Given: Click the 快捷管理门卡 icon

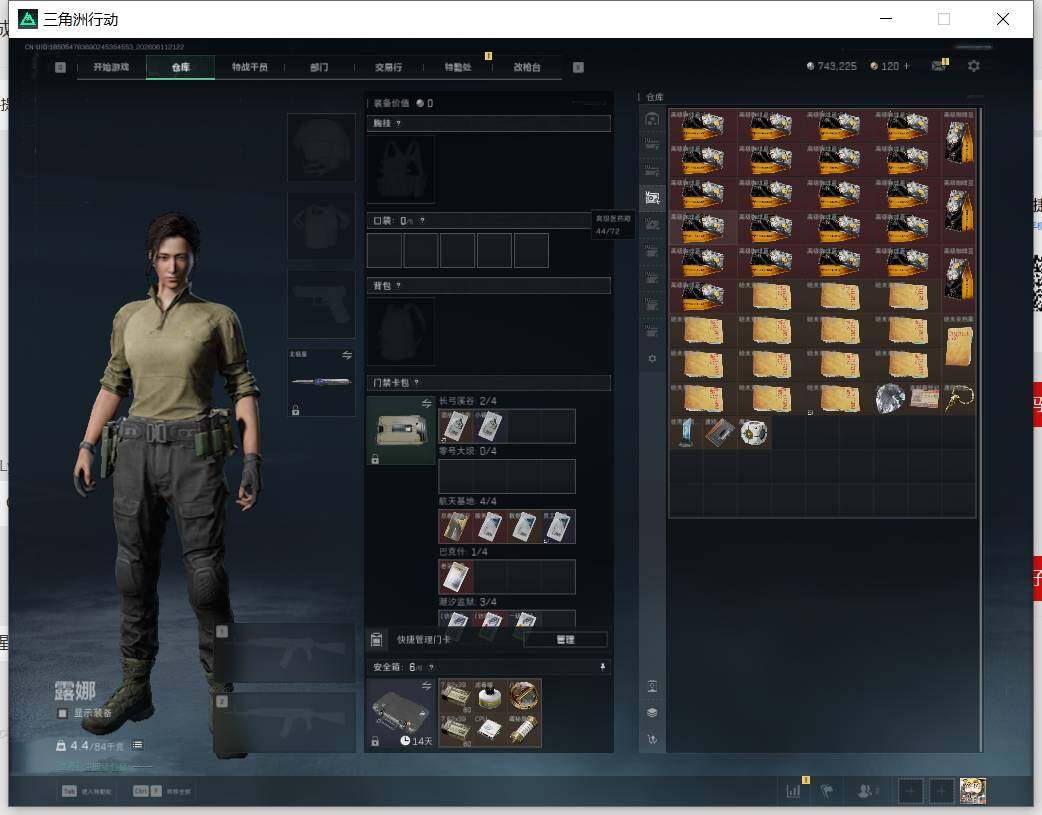Looking at the screenshot, I should click(x=376, y=640).
